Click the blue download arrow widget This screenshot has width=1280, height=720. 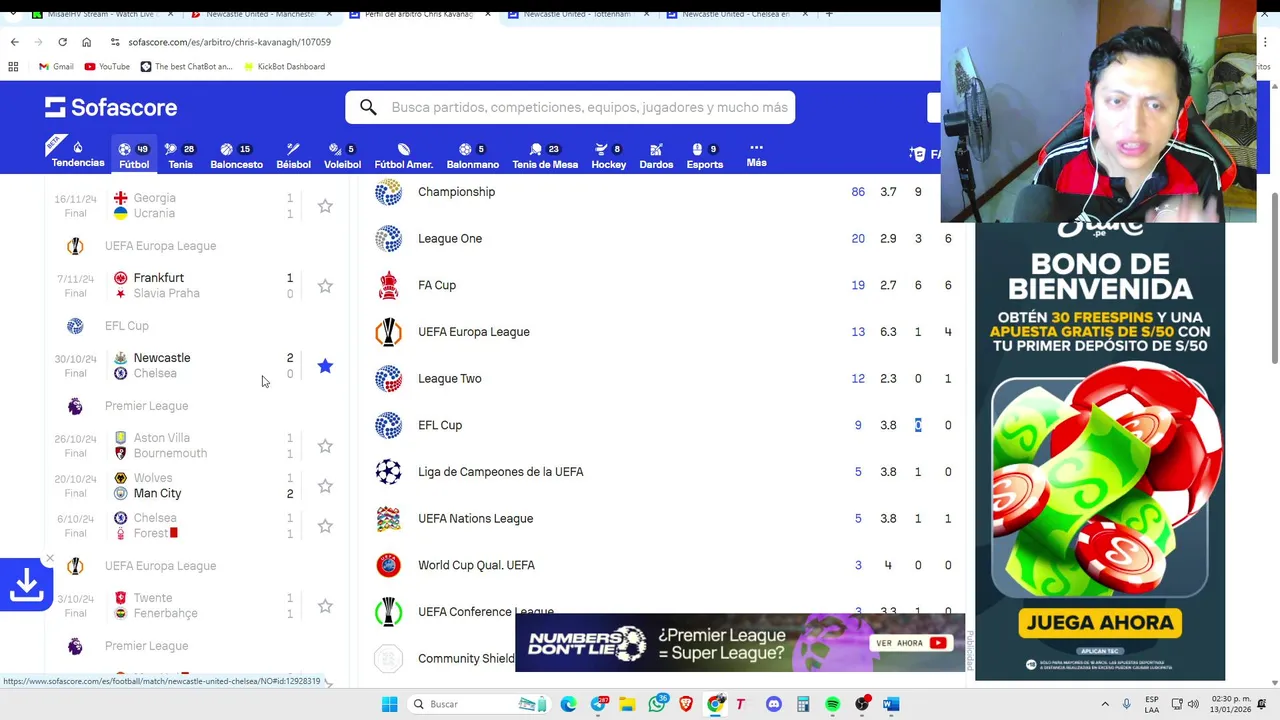pos(26,586)
